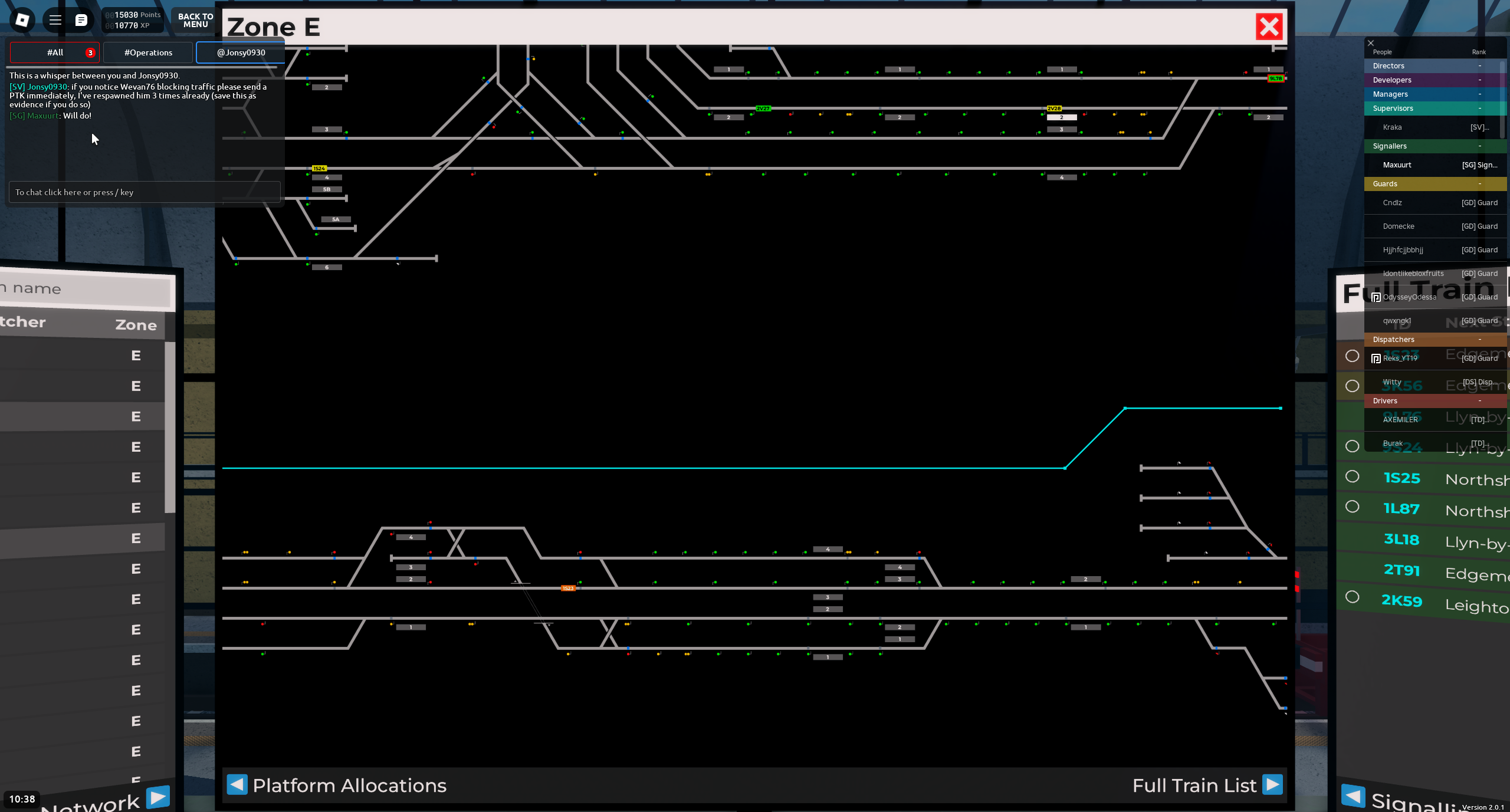Open the Roblox logo menu
The height and width of the screenshot is (812, 1510).
click(x=22, y=20)
